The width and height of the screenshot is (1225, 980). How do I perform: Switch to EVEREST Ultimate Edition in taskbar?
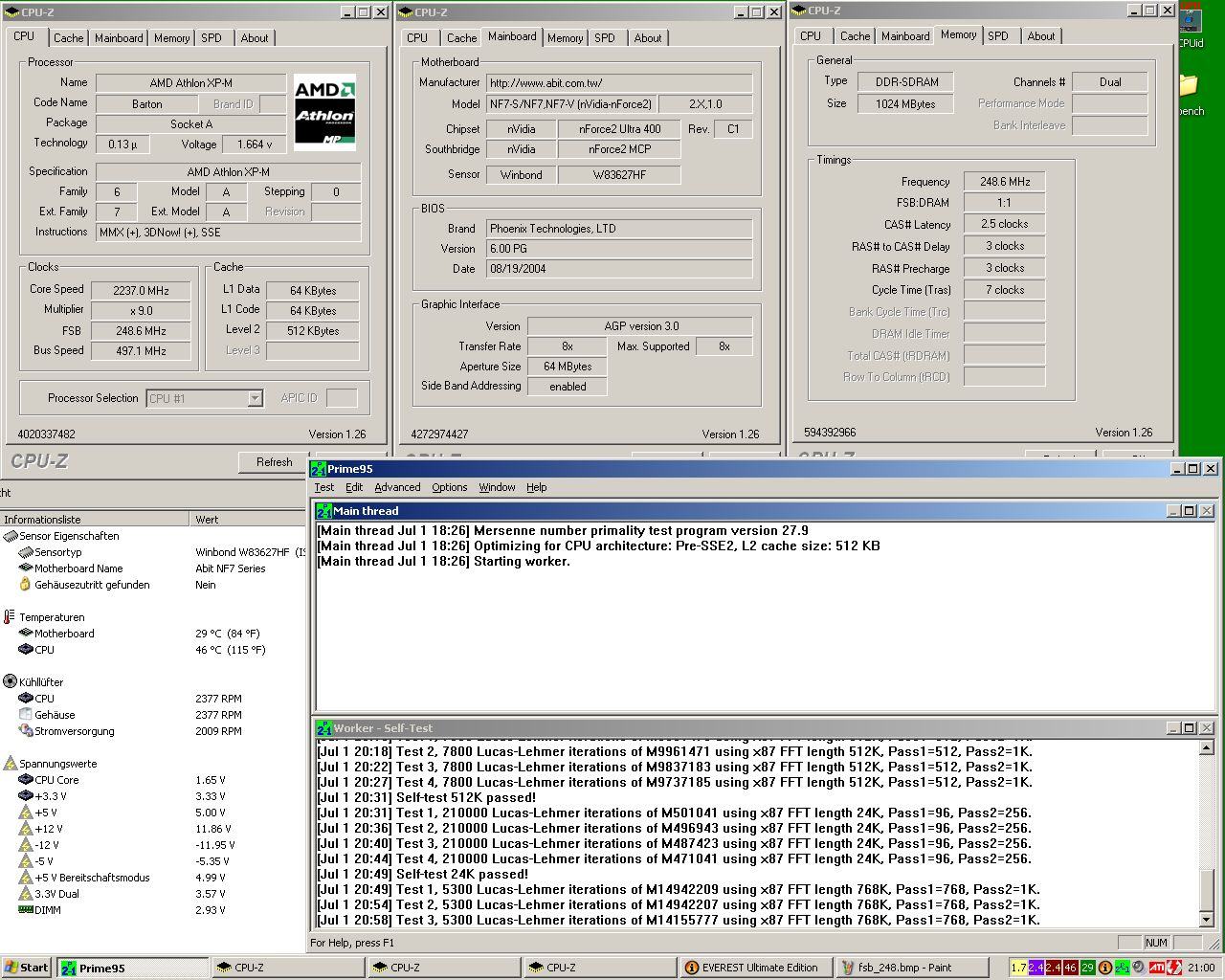click(754, 968)
